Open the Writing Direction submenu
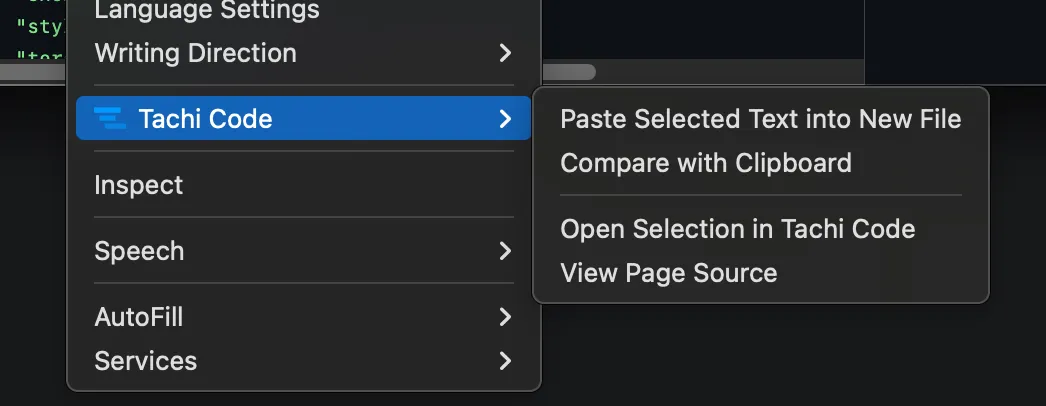 point(195,53)
